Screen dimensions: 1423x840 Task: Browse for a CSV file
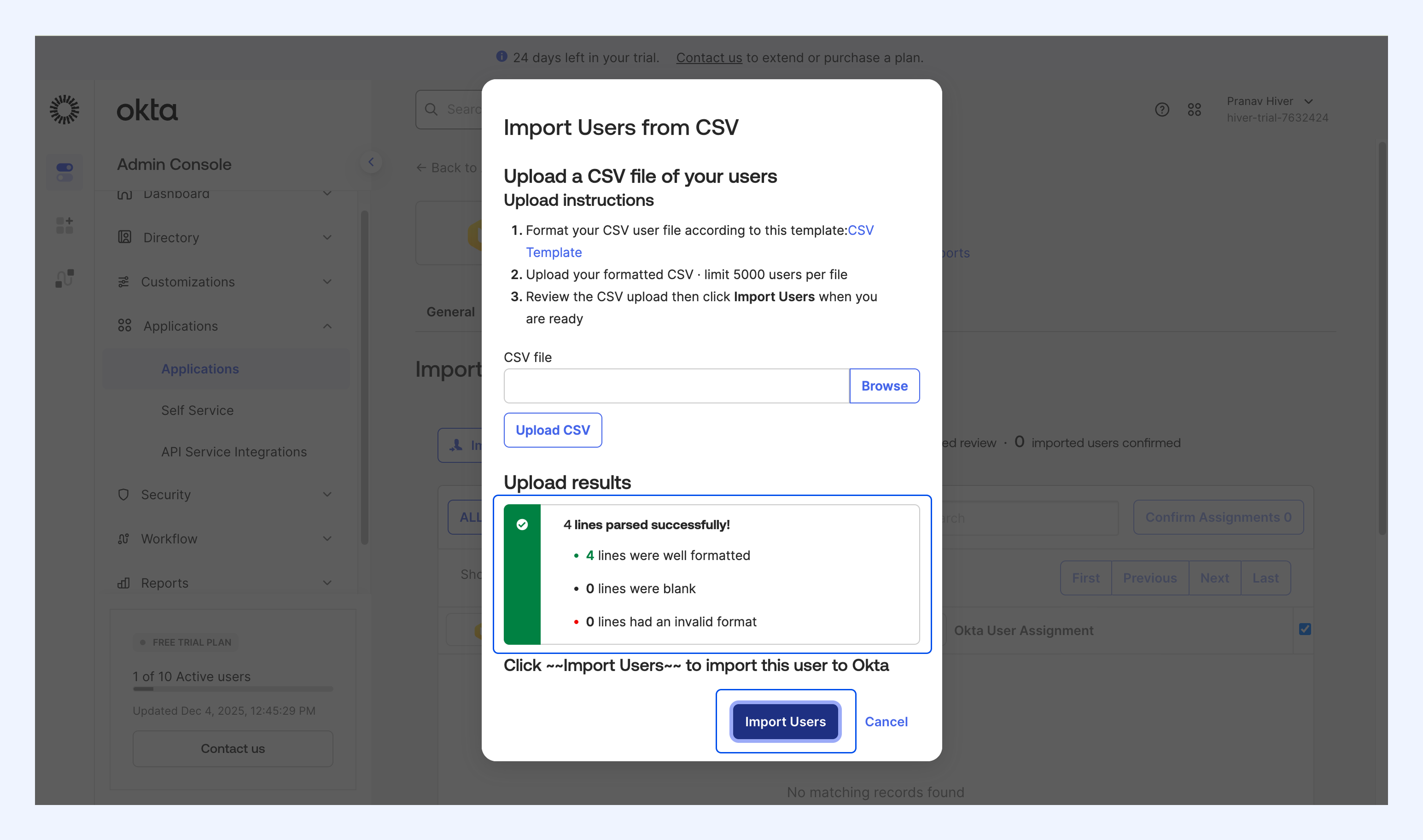(884, 386)
